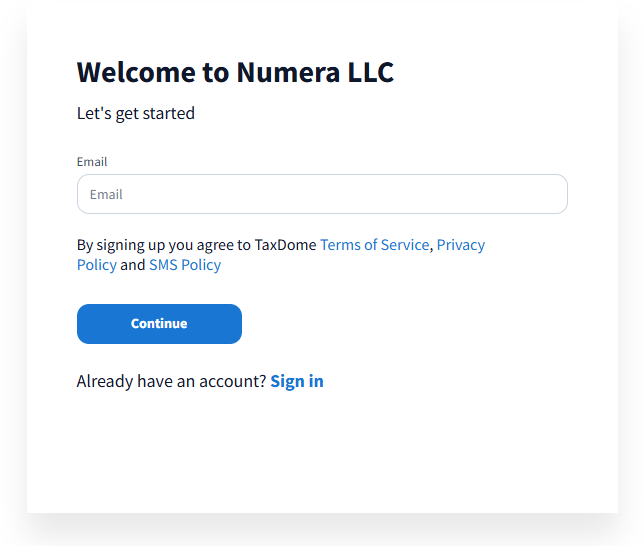
Task: Select the bold Sign in text
Action: [x=297, y=381]
